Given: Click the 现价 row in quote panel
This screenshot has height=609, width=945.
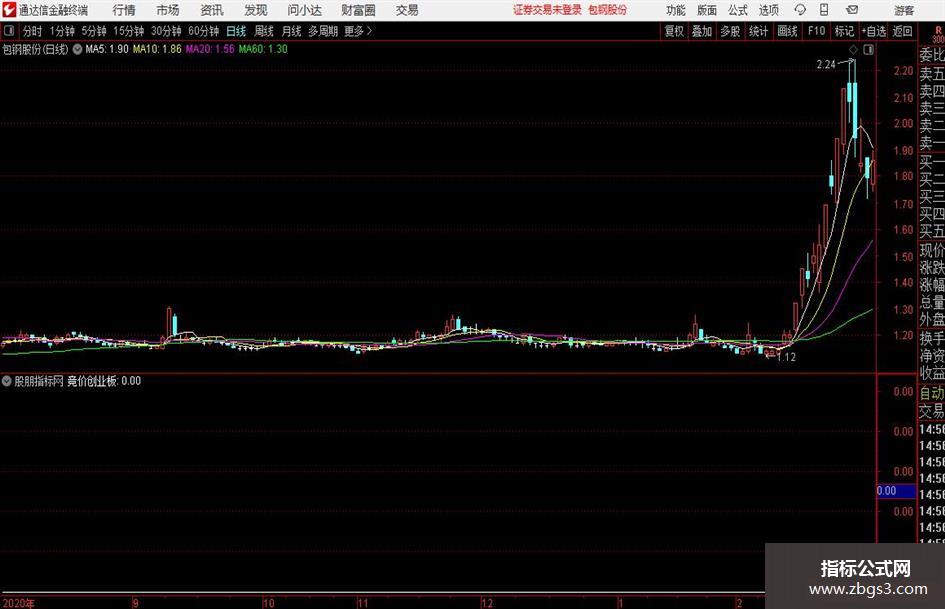Looking at the screenshot, I should click(x=932, y=250).
